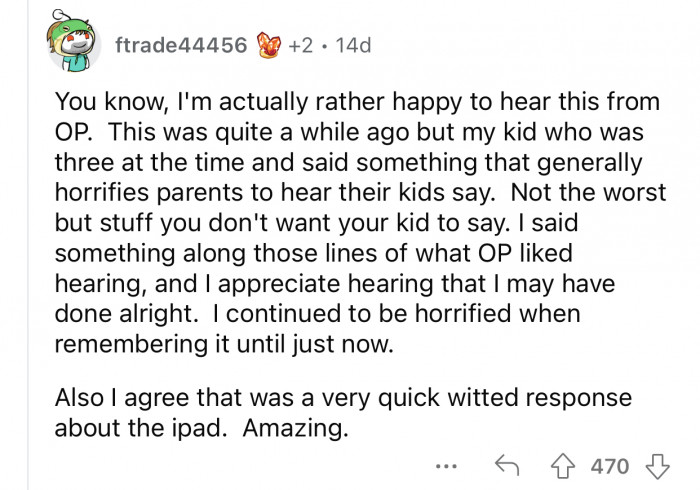Click the award badge icon beside username
The image size is (700, 490).
click(269, 46)
